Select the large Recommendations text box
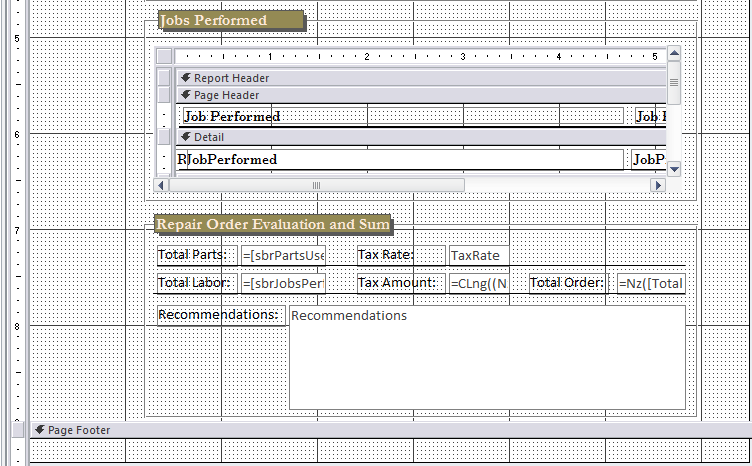Viewport: 752px width, 466px height. coord(487,358)
